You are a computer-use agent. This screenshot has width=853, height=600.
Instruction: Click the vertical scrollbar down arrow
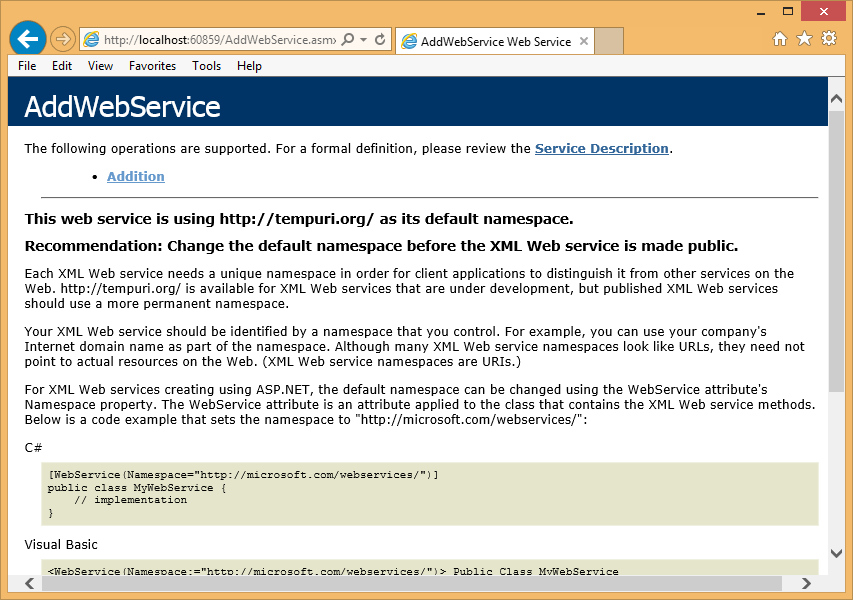836,553
